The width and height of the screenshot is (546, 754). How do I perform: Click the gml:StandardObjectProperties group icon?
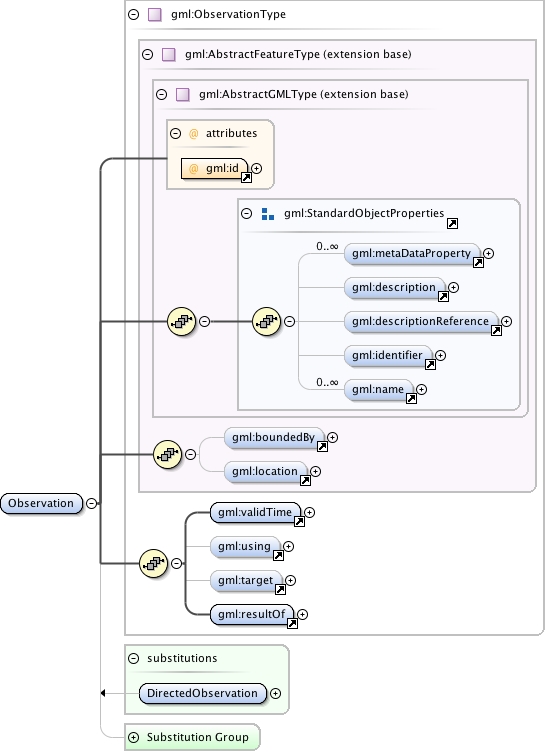point(267,214)
